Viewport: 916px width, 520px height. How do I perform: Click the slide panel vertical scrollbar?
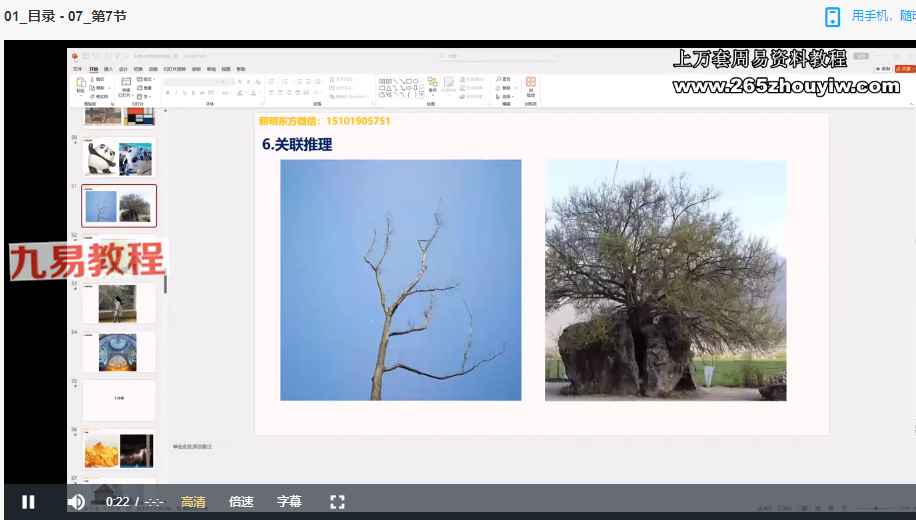165,285
